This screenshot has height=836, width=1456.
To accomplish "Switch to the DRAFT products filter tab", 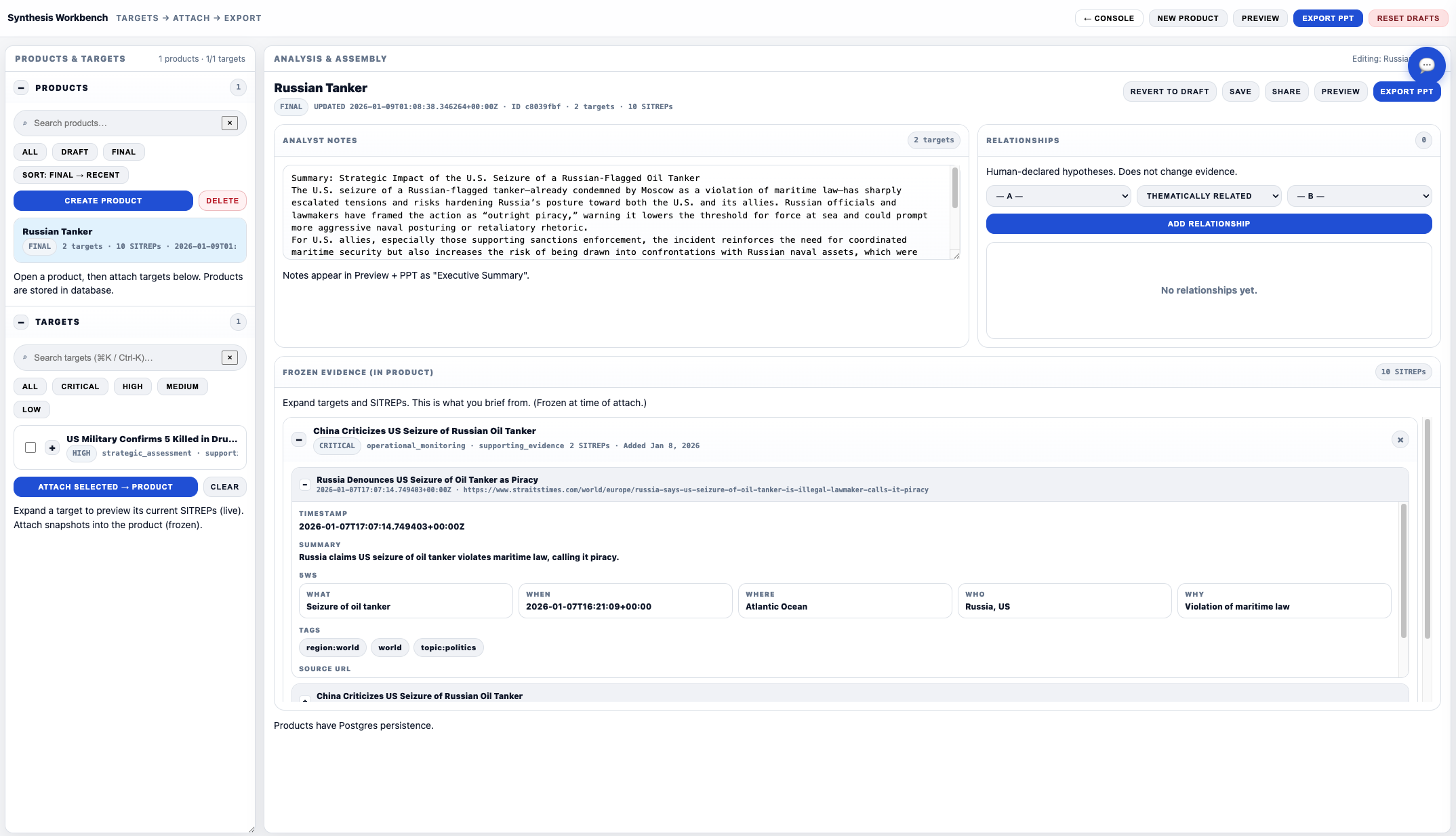I will [75, 151].
